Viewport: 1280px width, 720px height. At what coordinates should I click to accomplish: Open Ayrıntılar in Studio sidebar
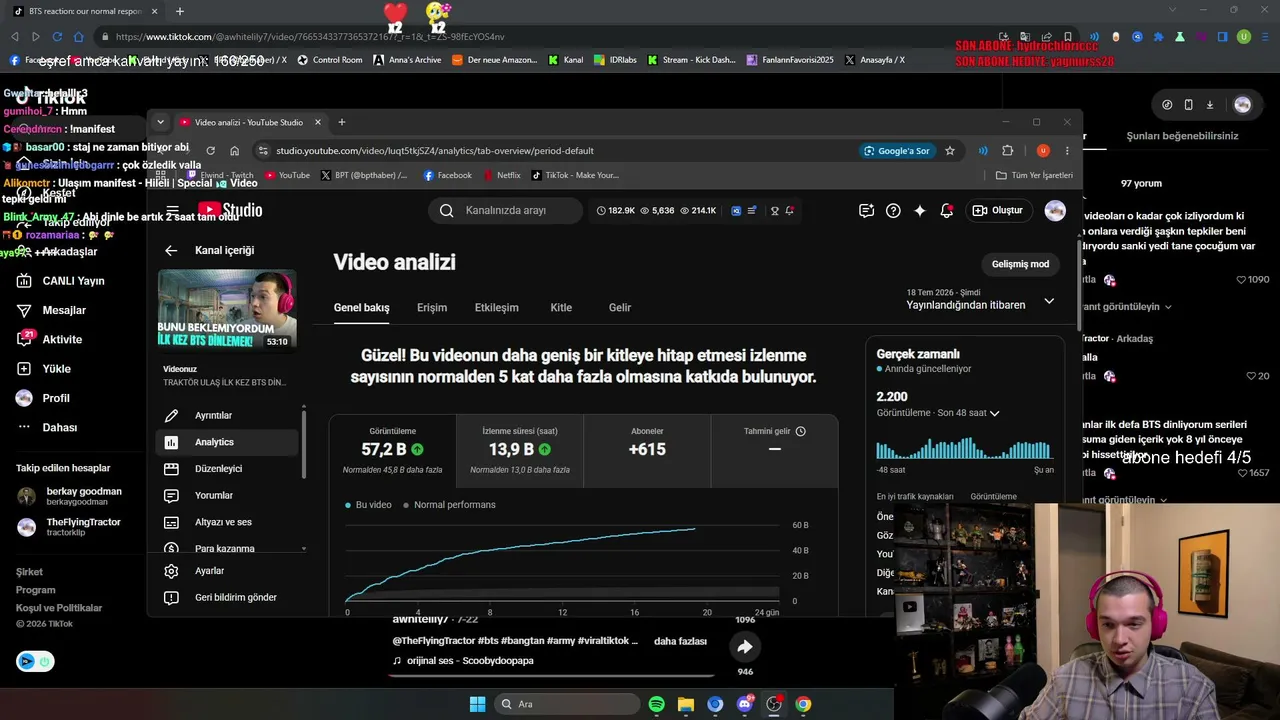228,415
